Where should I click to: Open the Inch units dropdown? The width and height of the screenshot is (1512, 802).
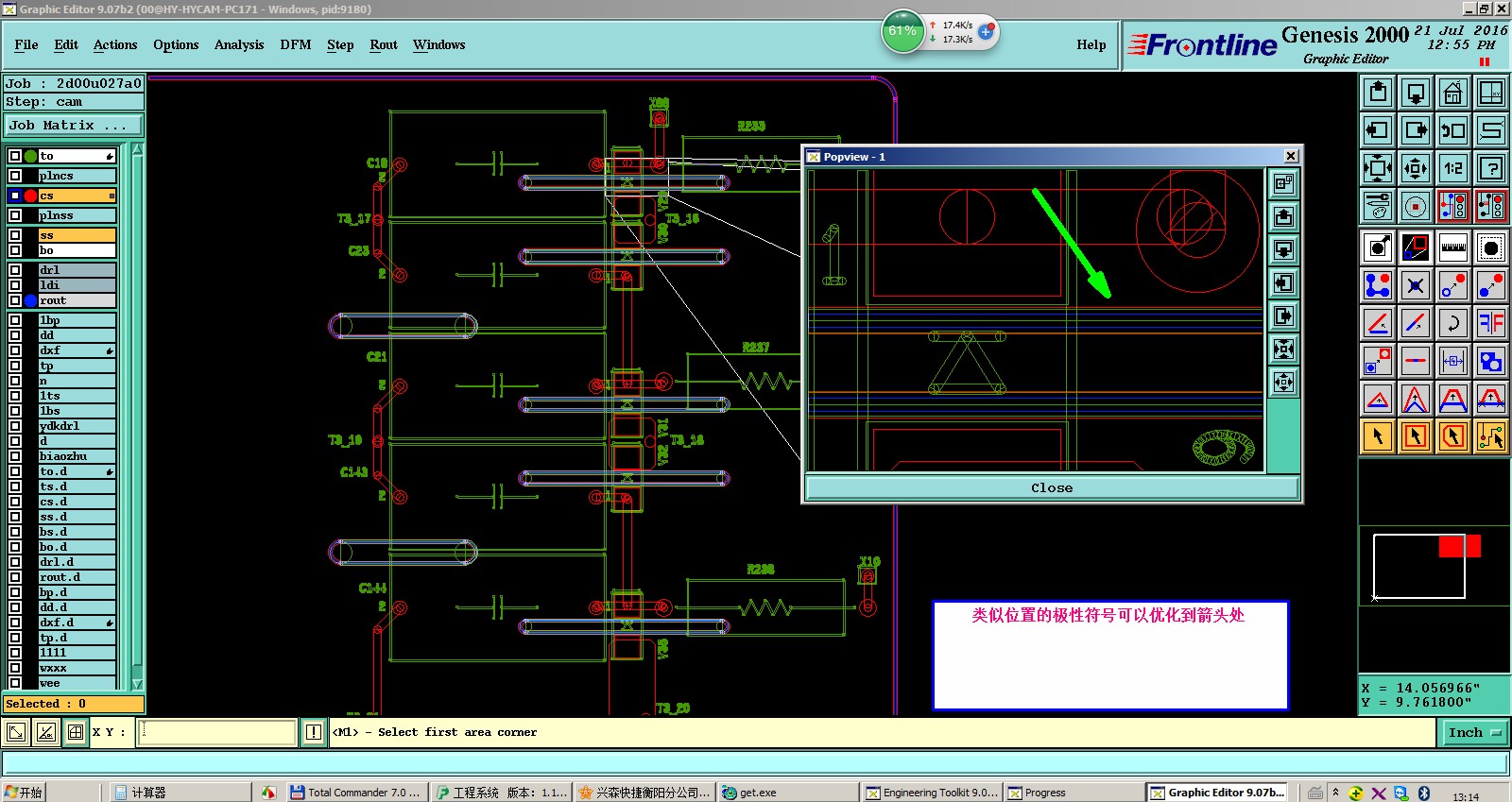pyautogui.click(x=1474, y=732)
